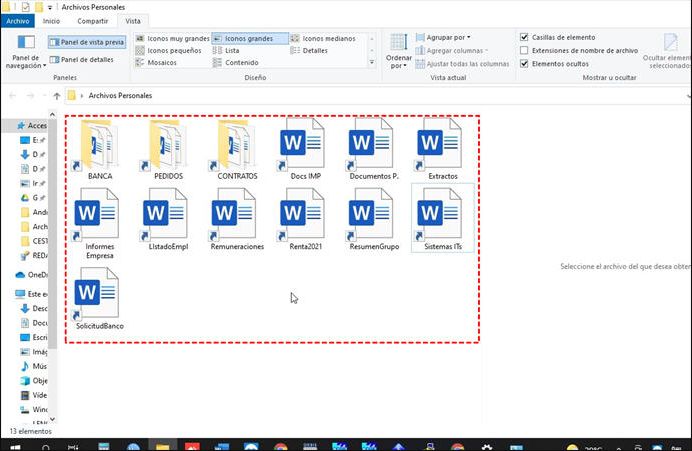This screenshot has width=692, height=451.
Task: Choose Detalles layout
Action: 309,50
